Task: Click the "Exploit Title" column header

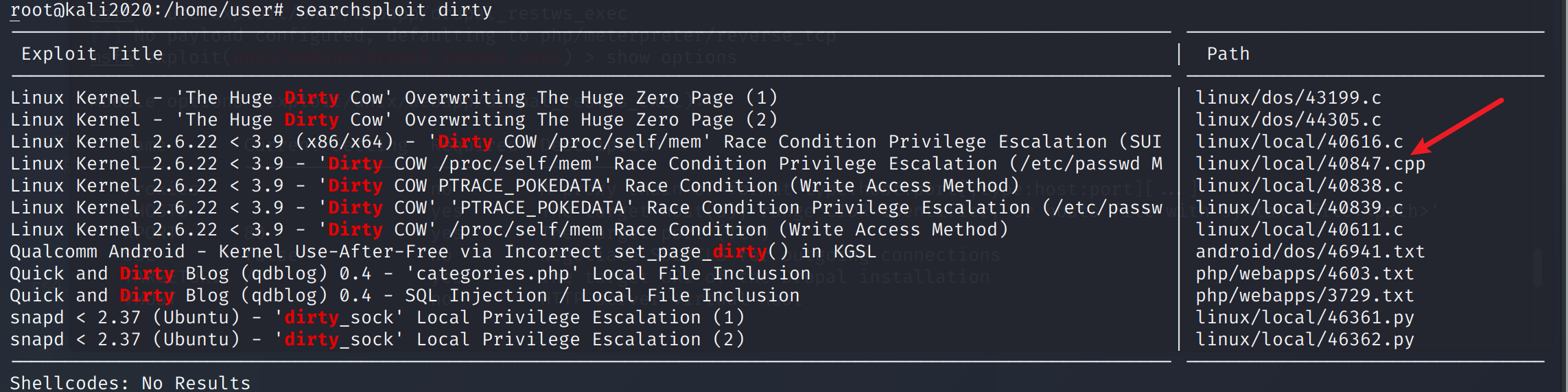Action: 92,54
